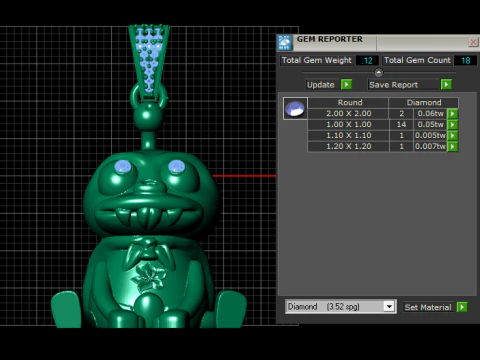This screenshot has width=480, height=360.
Task: Click the 0.005tw weight cell
Action: tap(430, 136)
